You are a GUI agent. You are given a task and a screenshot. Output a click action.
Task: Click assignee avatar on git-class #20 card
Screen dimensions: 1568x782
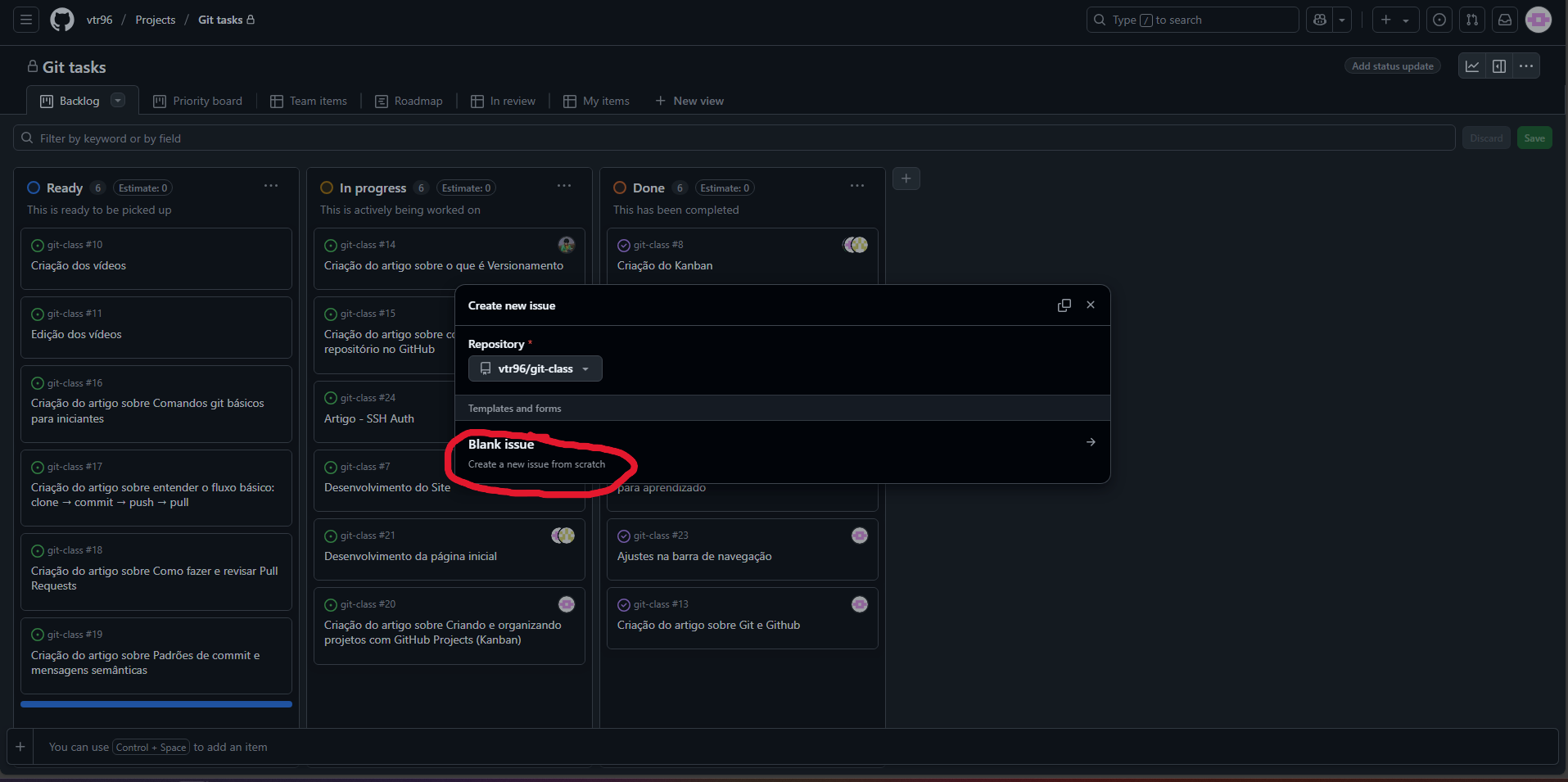(x=567, y=604)
